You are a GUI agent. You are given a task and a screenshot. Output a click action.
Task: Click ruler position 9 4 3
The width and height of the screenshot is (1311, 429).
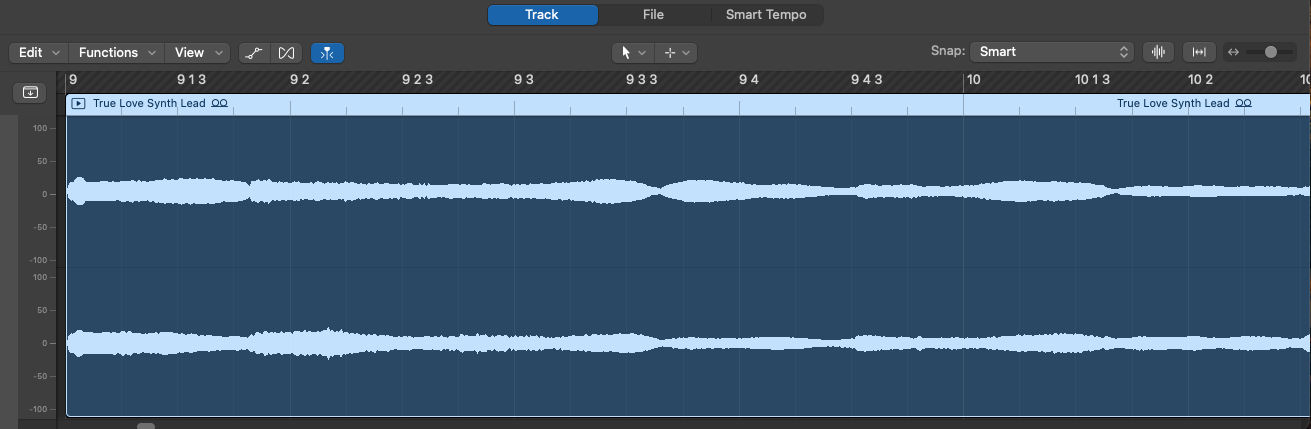coord(866,79)
